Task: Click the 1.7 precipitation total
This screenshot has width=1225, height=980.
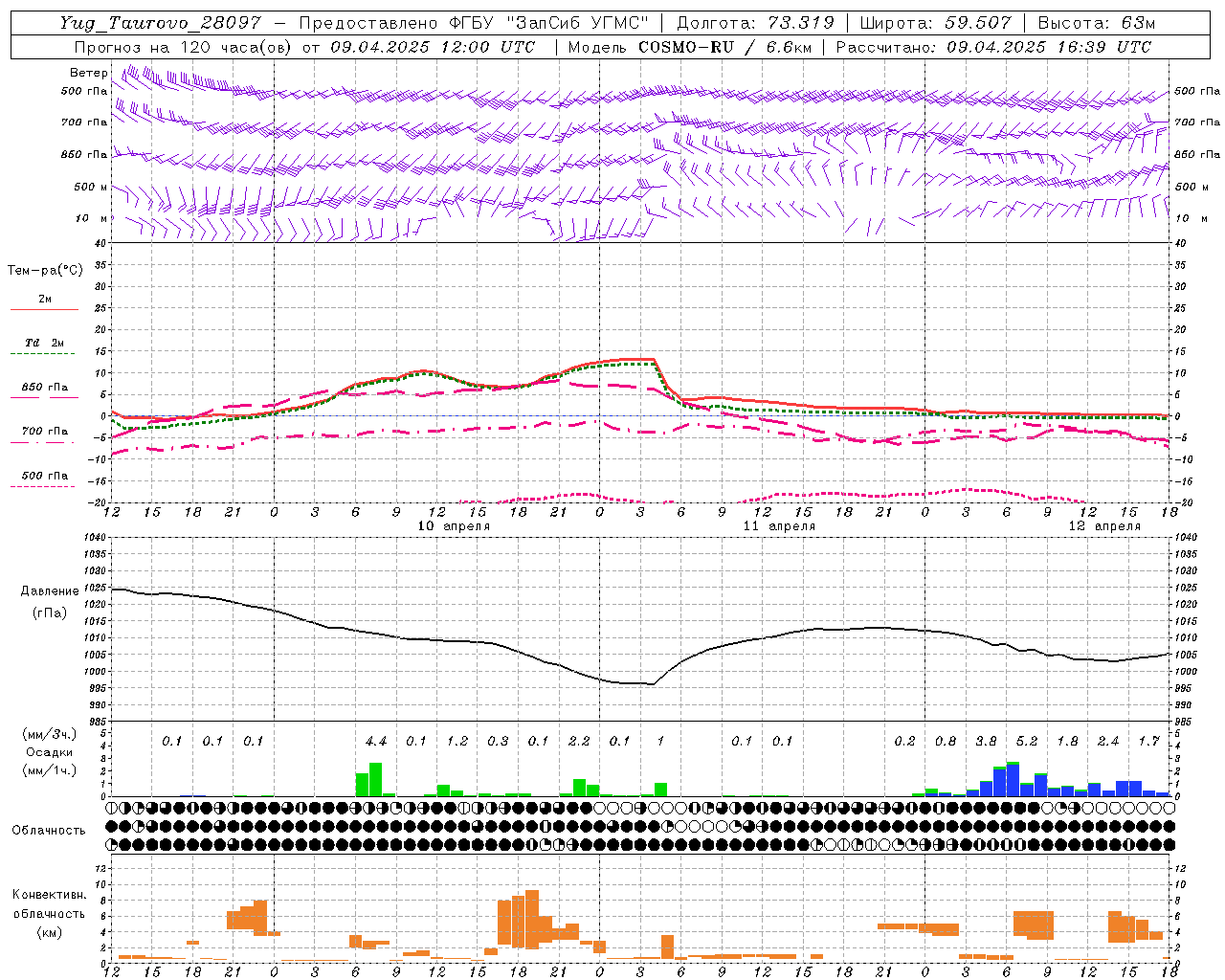Action: click(1148, 742)
